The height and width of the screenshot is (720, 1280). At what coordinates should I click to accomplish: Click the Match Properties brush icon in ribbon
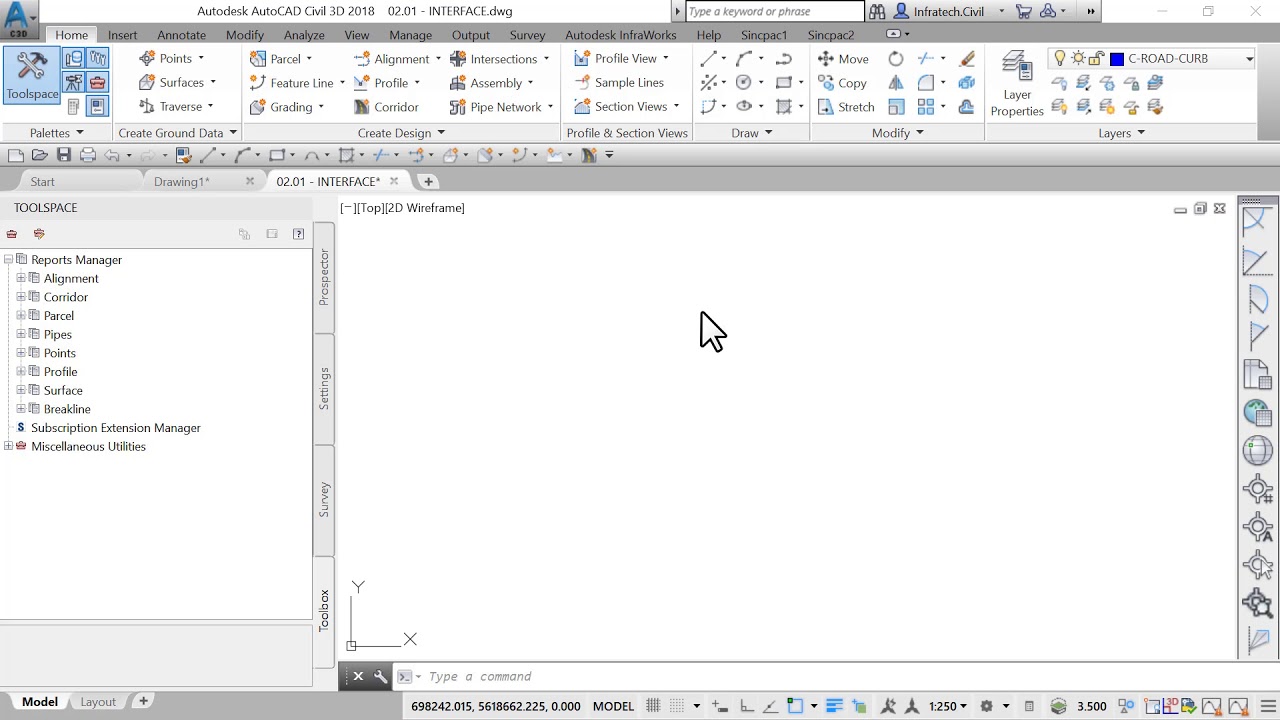click(x=967, y=59)
